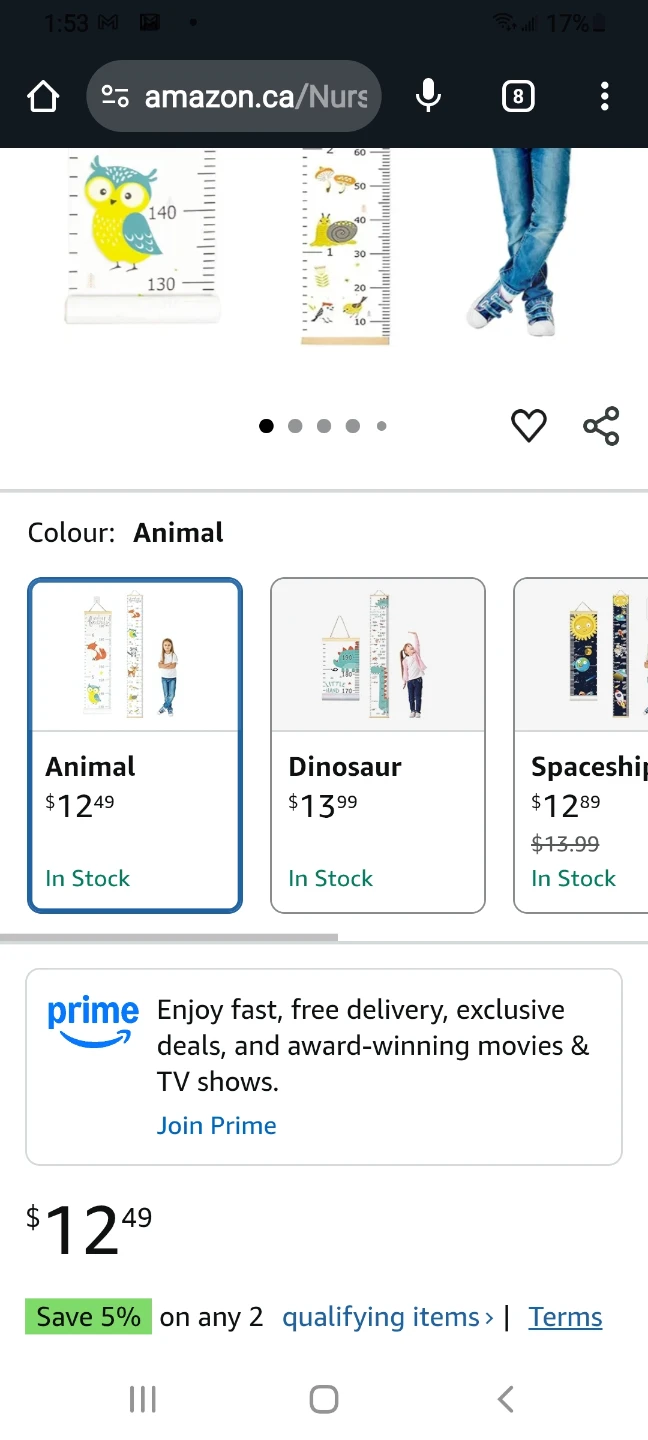The height and width of the screenshot is (1440, 648).
Task: Select the Dinosaur colour option
Action: point(378,745)
